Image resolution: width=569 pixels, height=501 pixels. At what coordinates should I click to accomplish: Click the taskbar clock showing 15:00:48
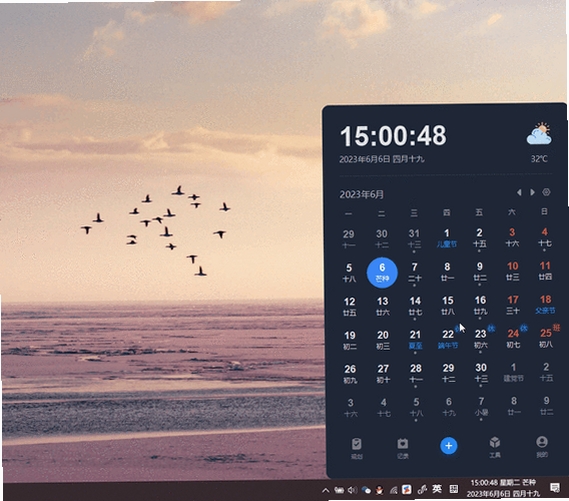pos(503,488)
